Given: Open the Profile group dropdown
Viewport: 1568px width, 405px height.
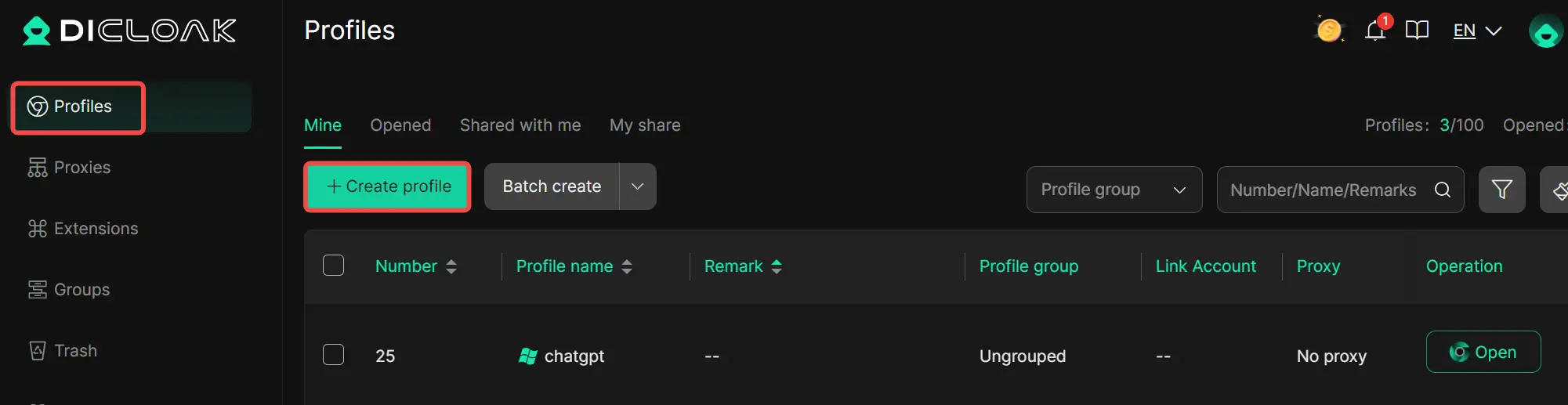Looking at the screenshot, I should 1114,190.
